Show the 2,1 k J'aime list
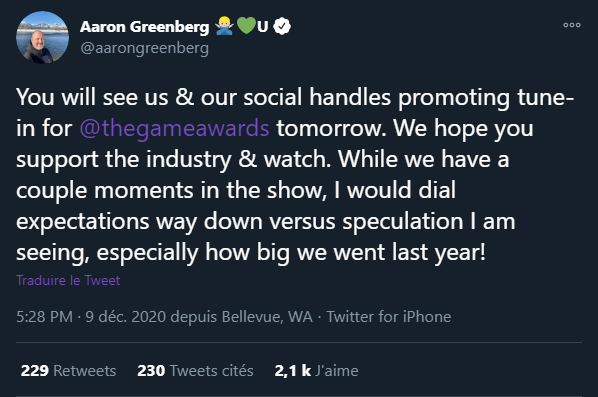The height and width of the screenshot is (397, 598). click(316, 371)
